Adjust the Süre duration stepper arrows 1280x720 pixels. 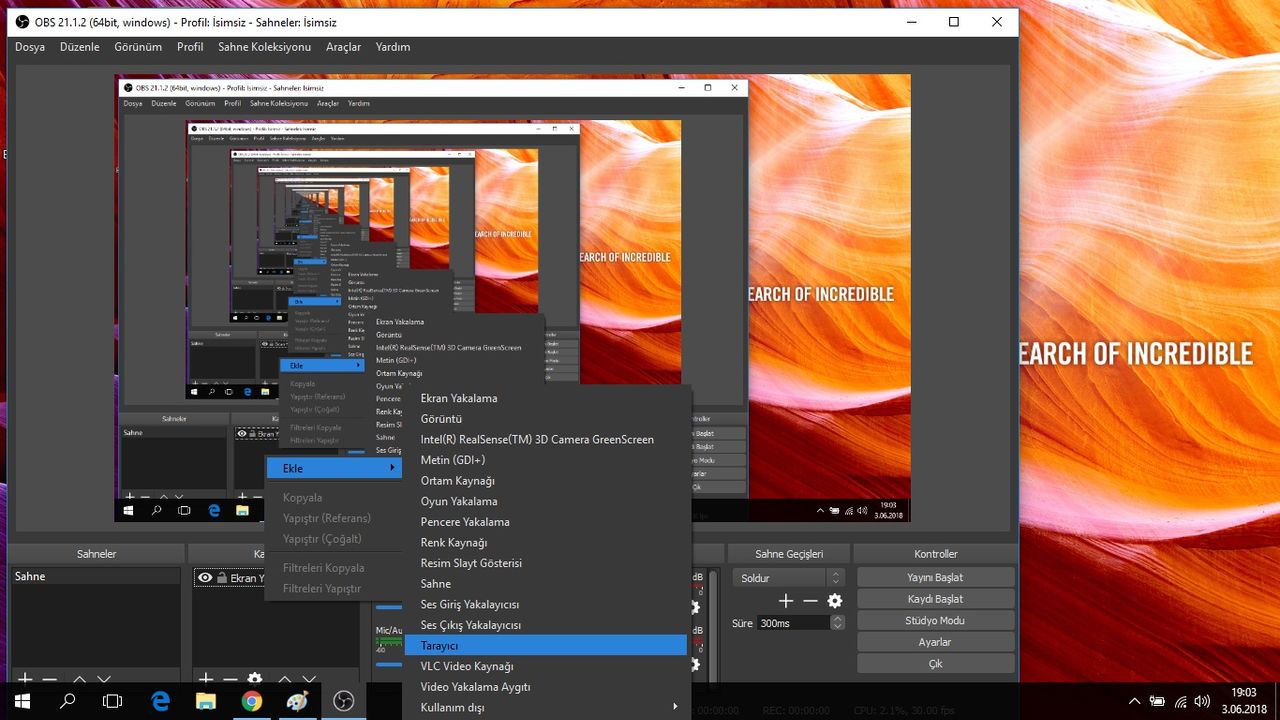(x=838, y=622)
